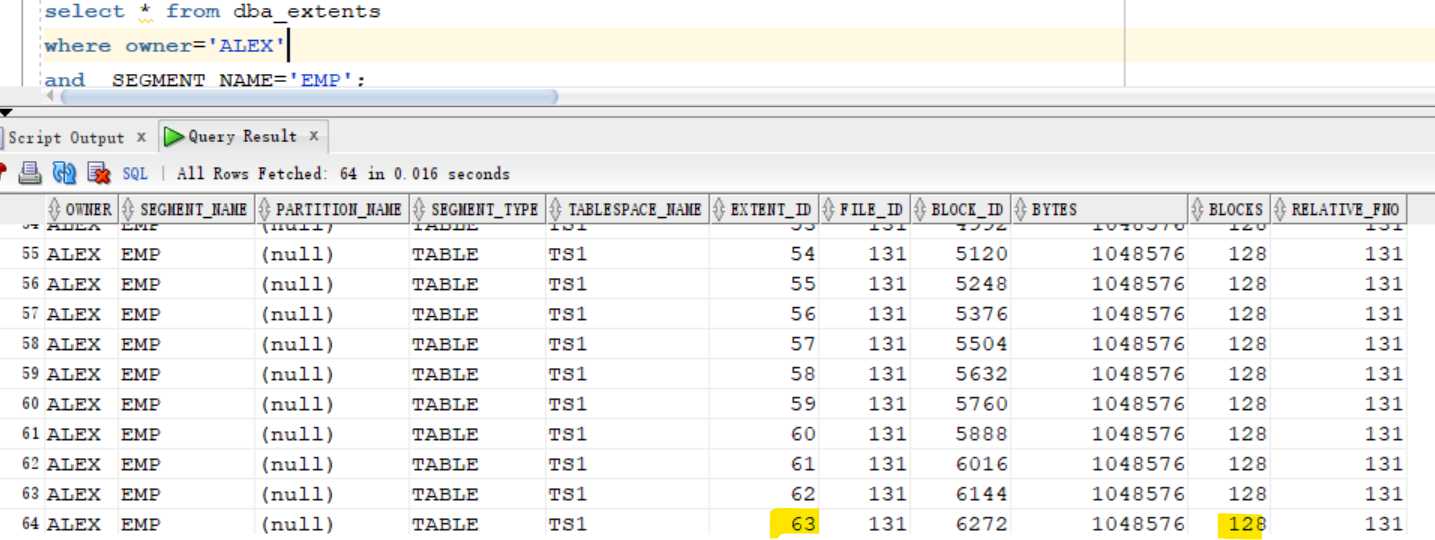The width and height of the screenshot is (1435, 540).
Task: Select BLOCK_ID cell 6272
Action: 960,524
